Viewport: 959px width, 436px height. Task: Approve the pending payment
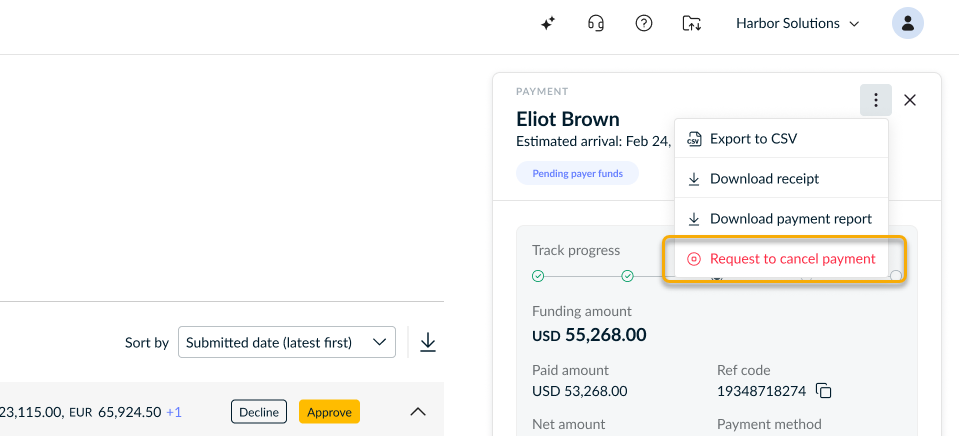[330, 412]
